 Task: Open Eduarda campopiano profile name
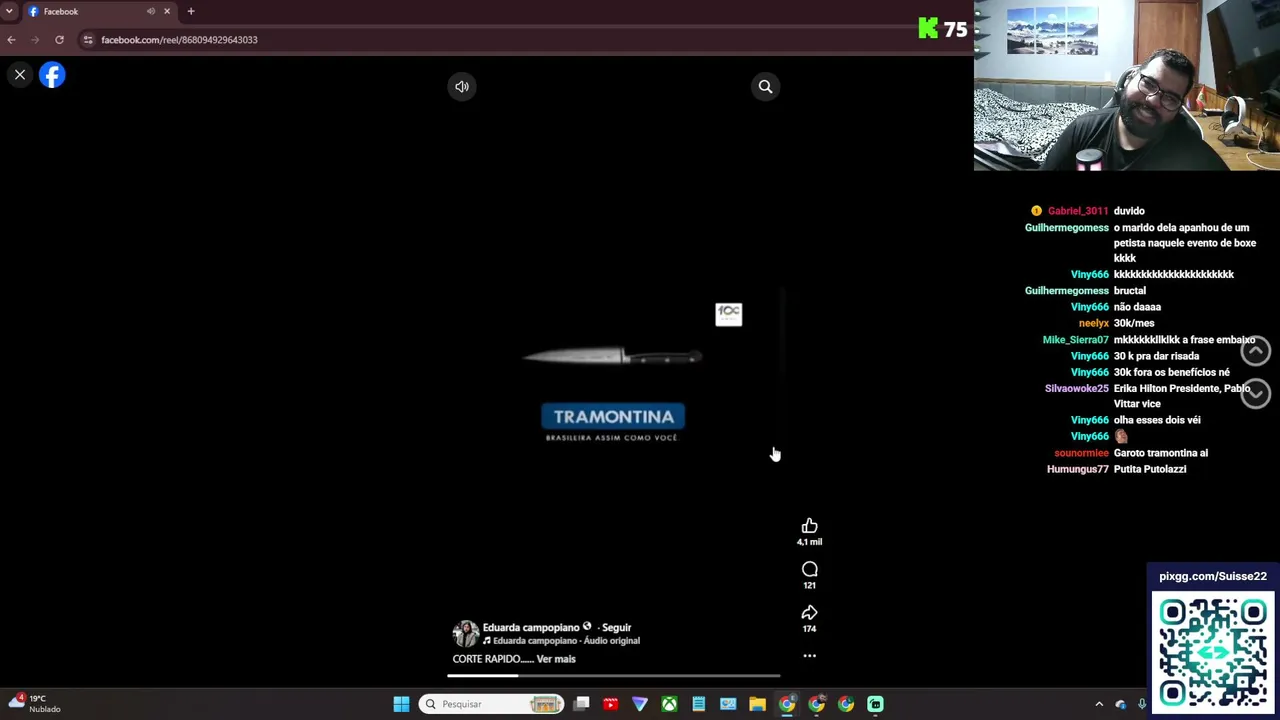tap(531, 628)
